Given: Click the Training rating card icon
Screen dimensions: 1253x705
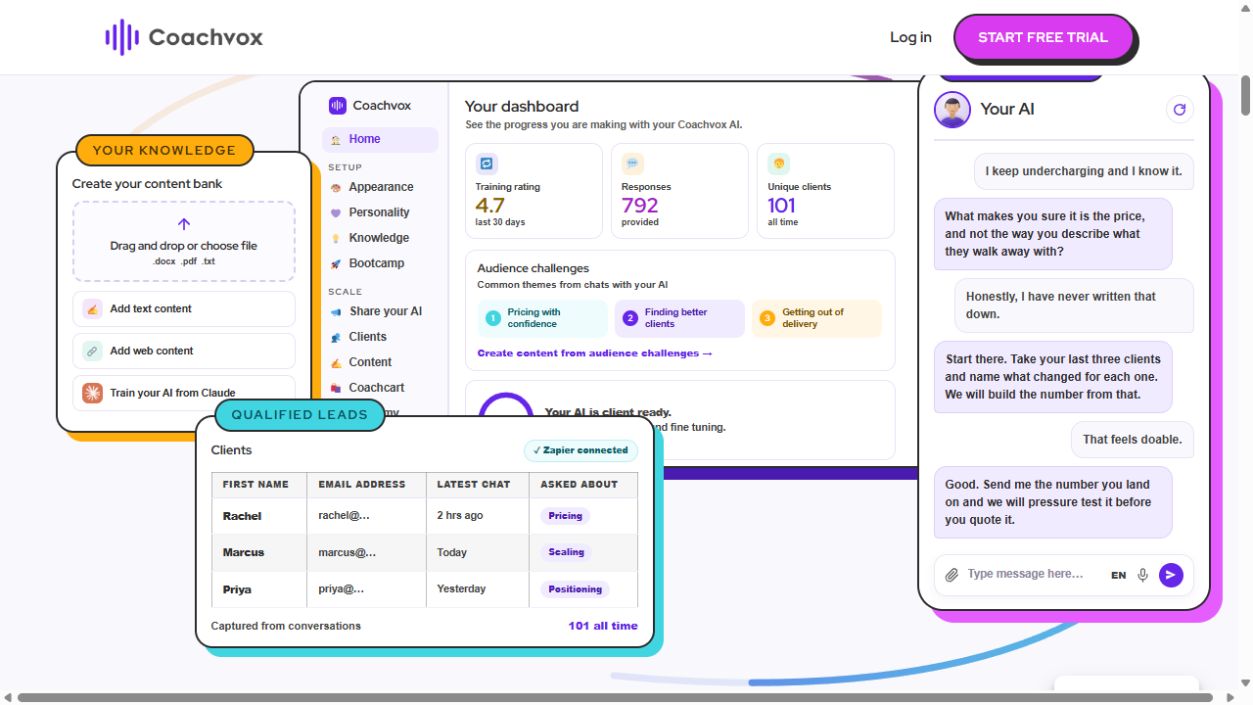Looking at the screenshot, I should pos(487,163).
